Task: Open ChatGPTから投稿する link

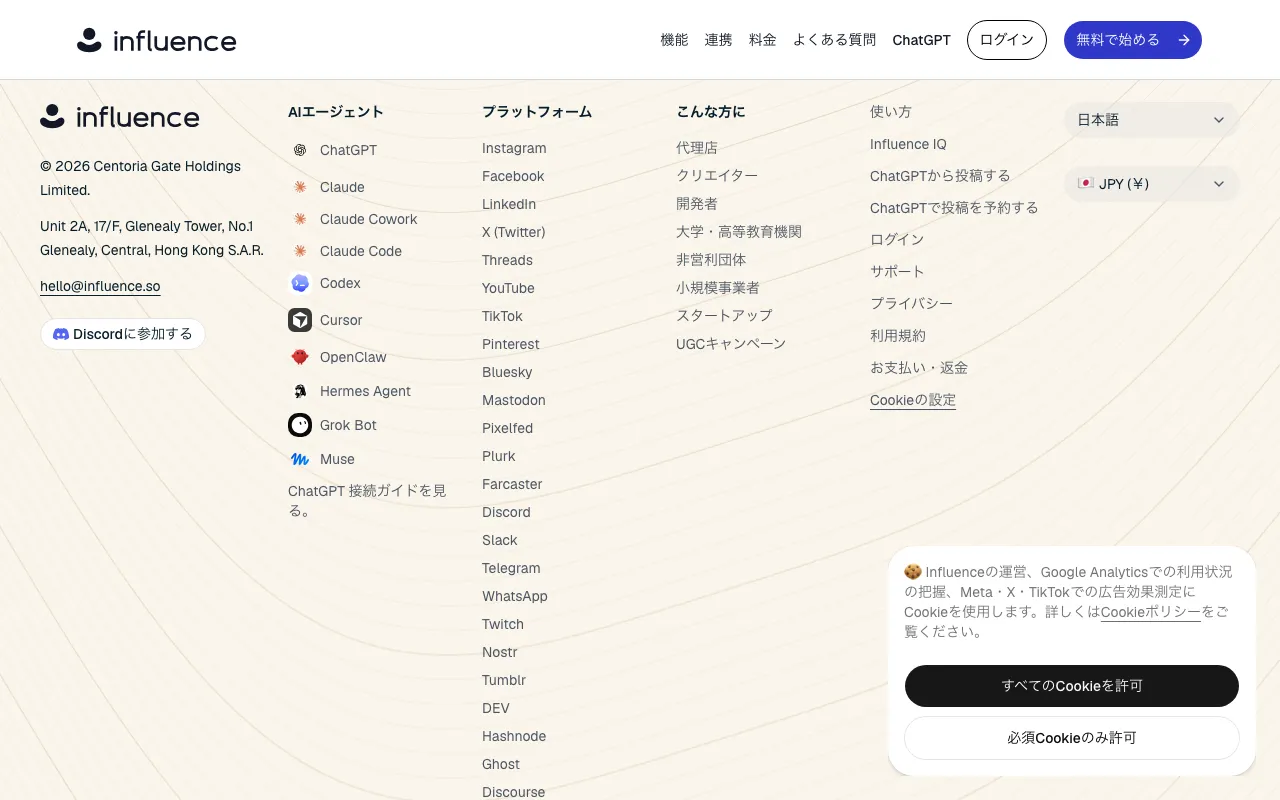Action: coord(940,176)
